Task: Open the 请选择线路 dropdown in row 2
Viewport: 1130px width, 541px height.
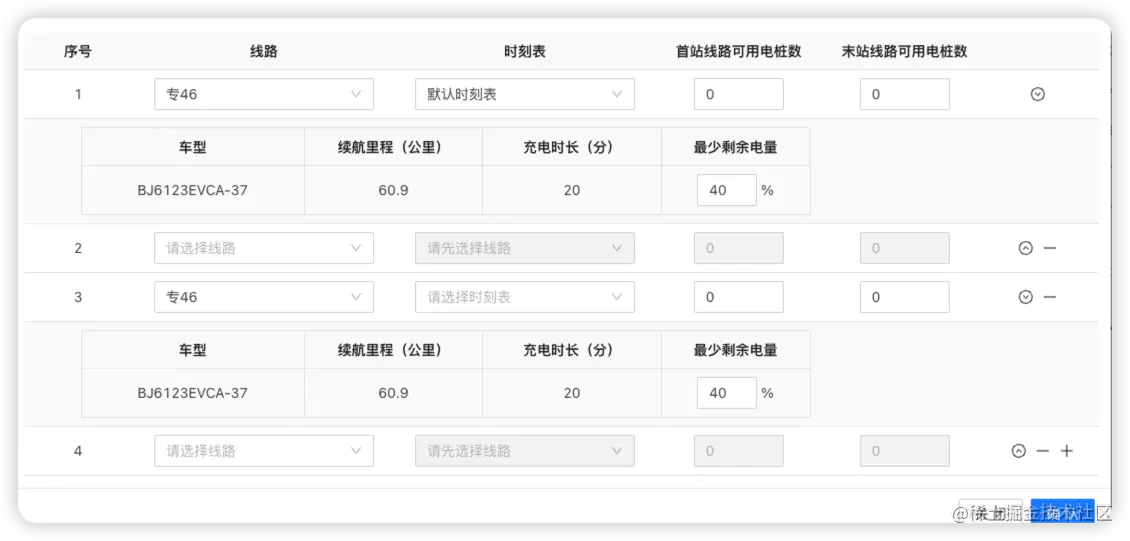Action: pos(264,248)
